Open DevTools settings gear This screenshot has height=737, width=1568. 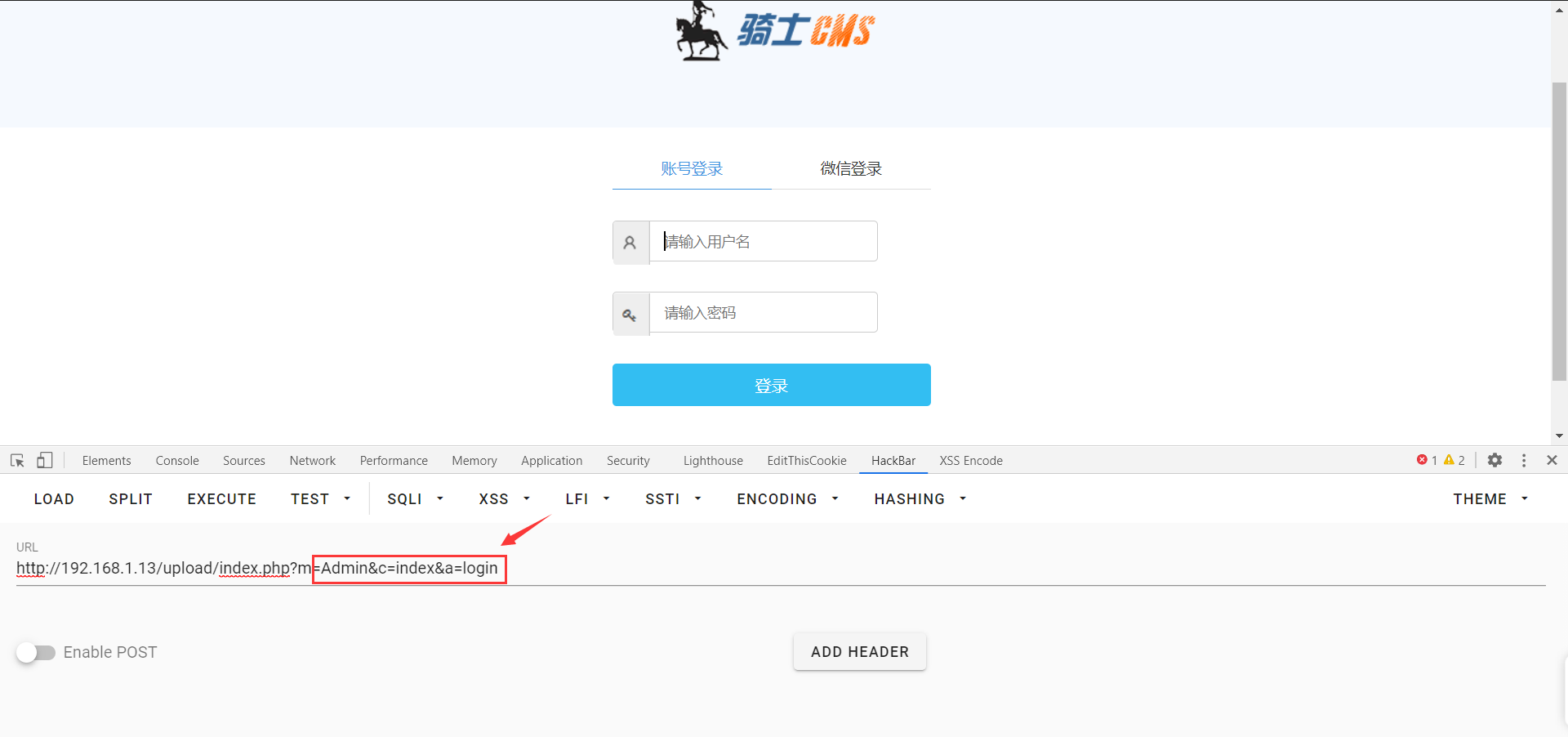tap(1494, 461)
